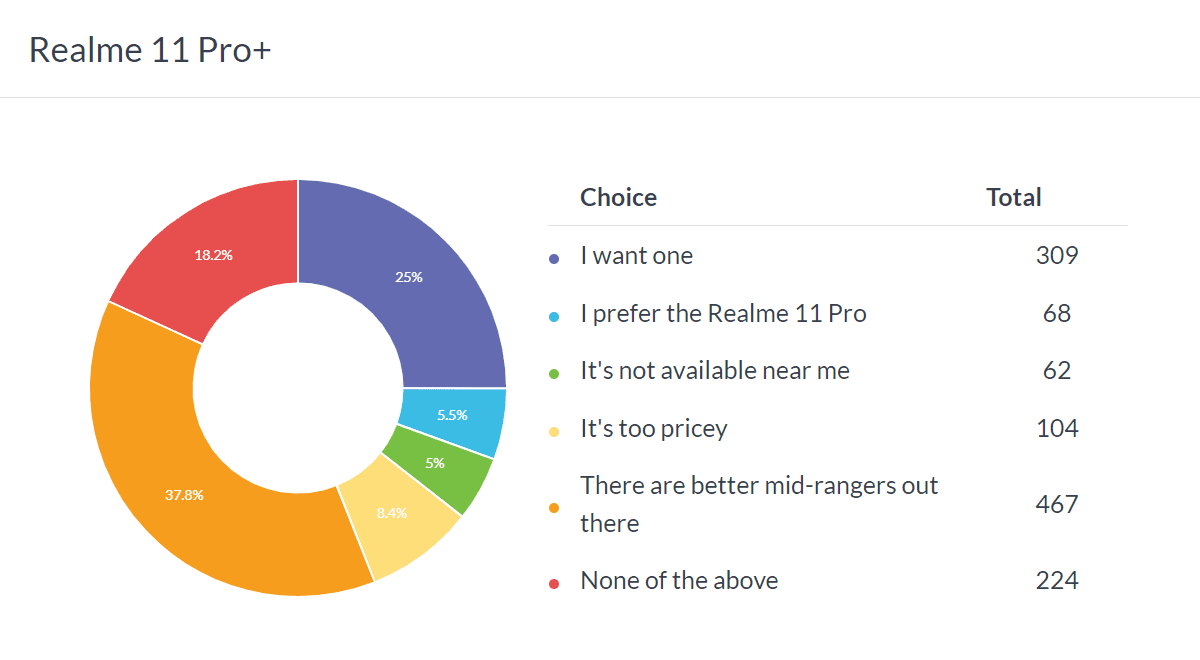This screenshot has width=1200, height=660.
Task: Click orange legend dot for better mid-rangers
Action: click(554, 507)
